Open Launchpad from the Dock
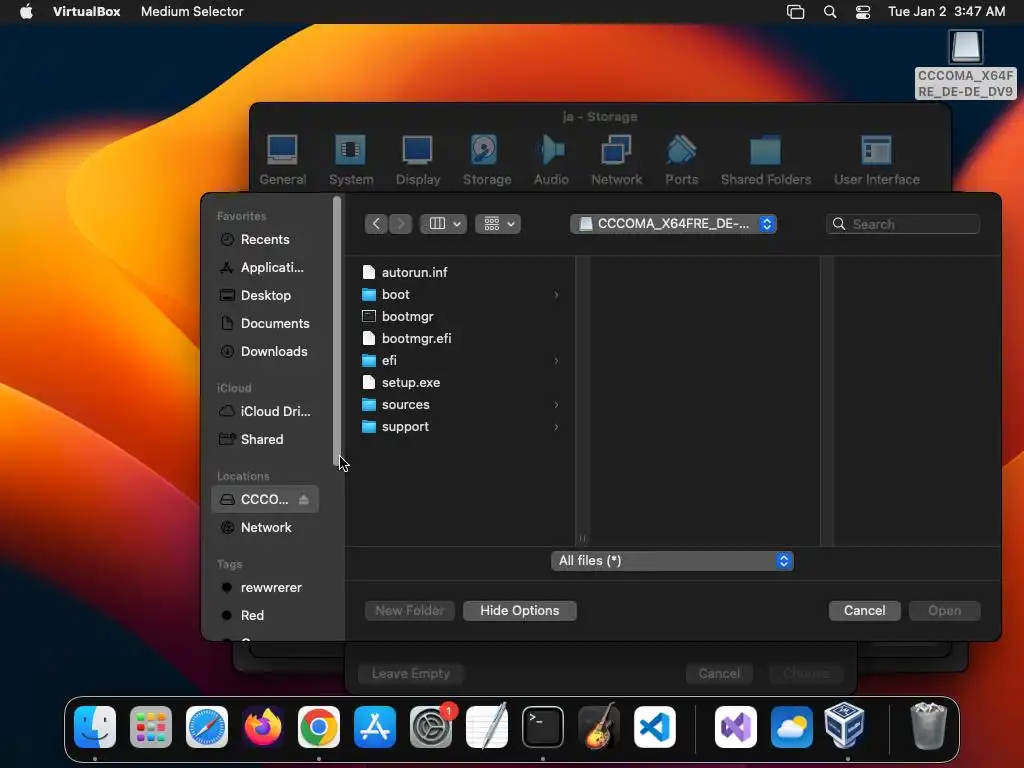This screenshot has height=768, width=1024. click(x=151, y=726)
